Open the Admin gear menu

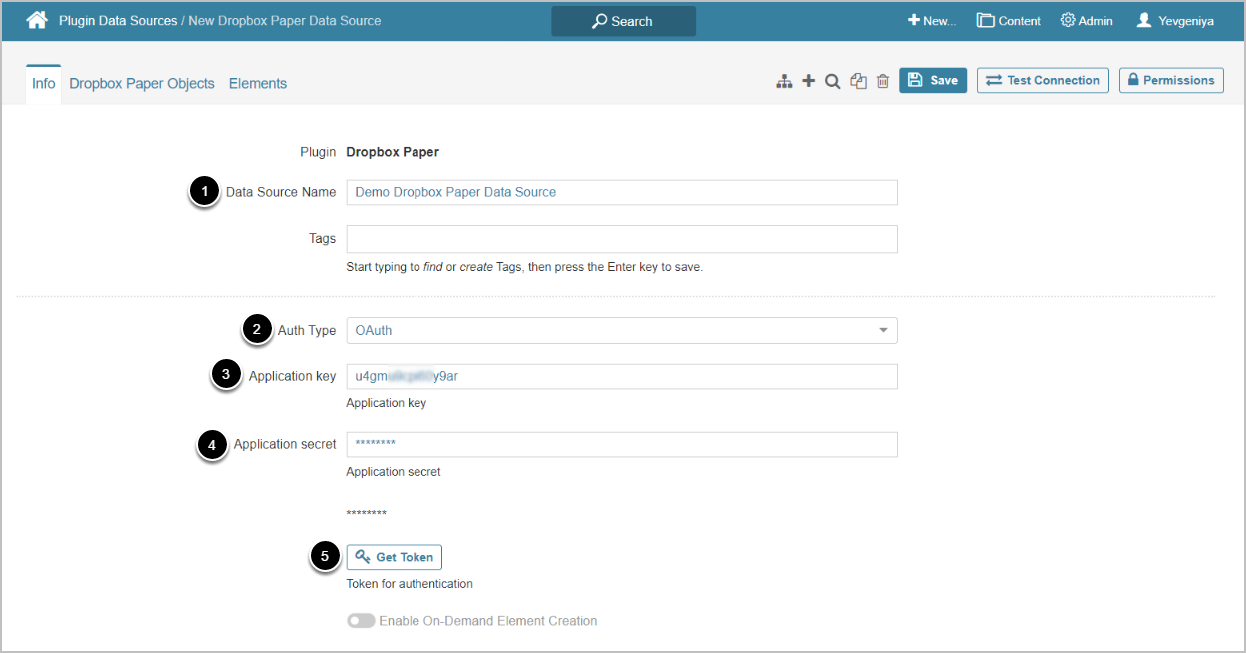1086,21
